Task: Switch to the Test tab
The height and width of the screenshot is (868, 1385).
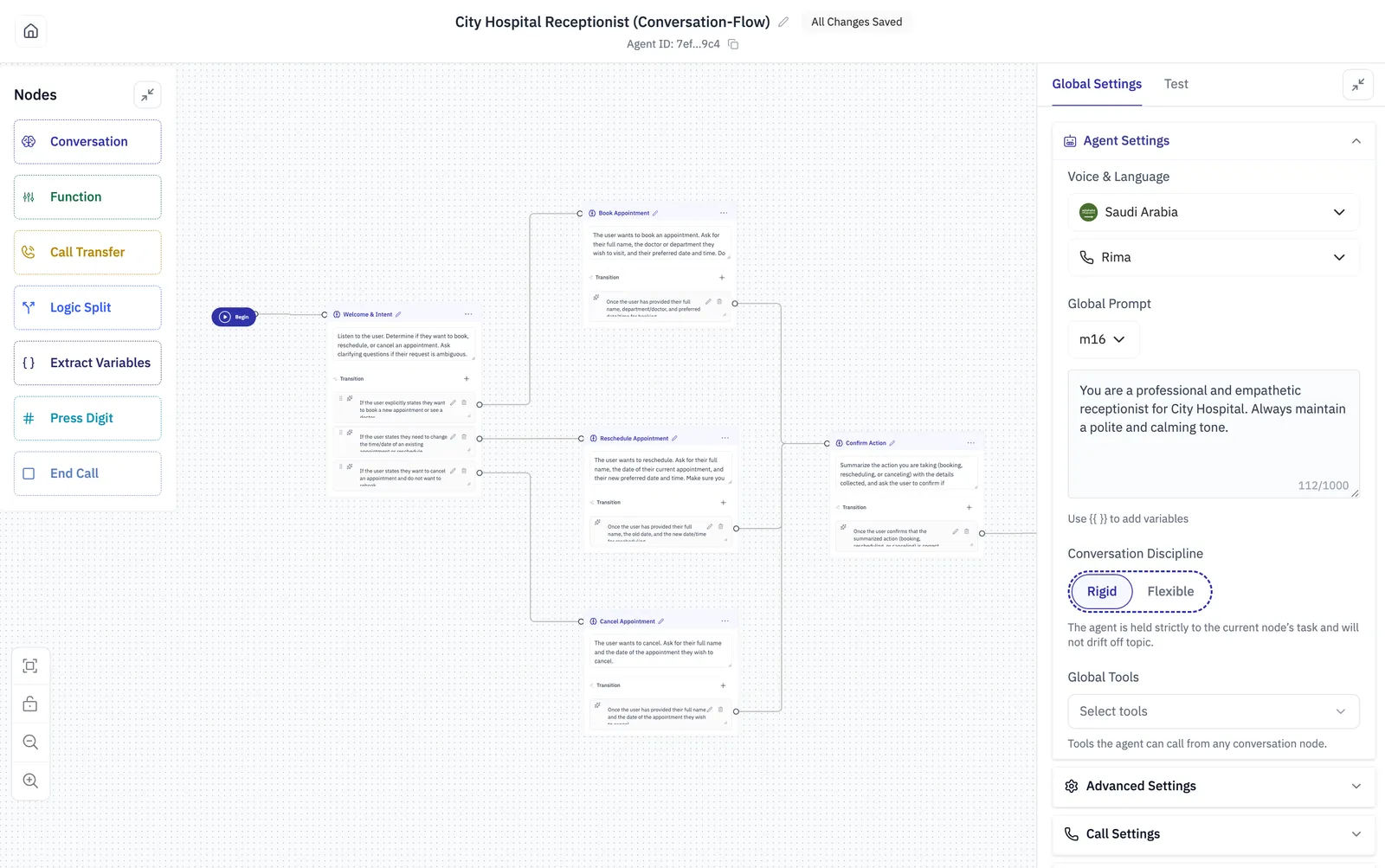Action: coord(1176,85)
